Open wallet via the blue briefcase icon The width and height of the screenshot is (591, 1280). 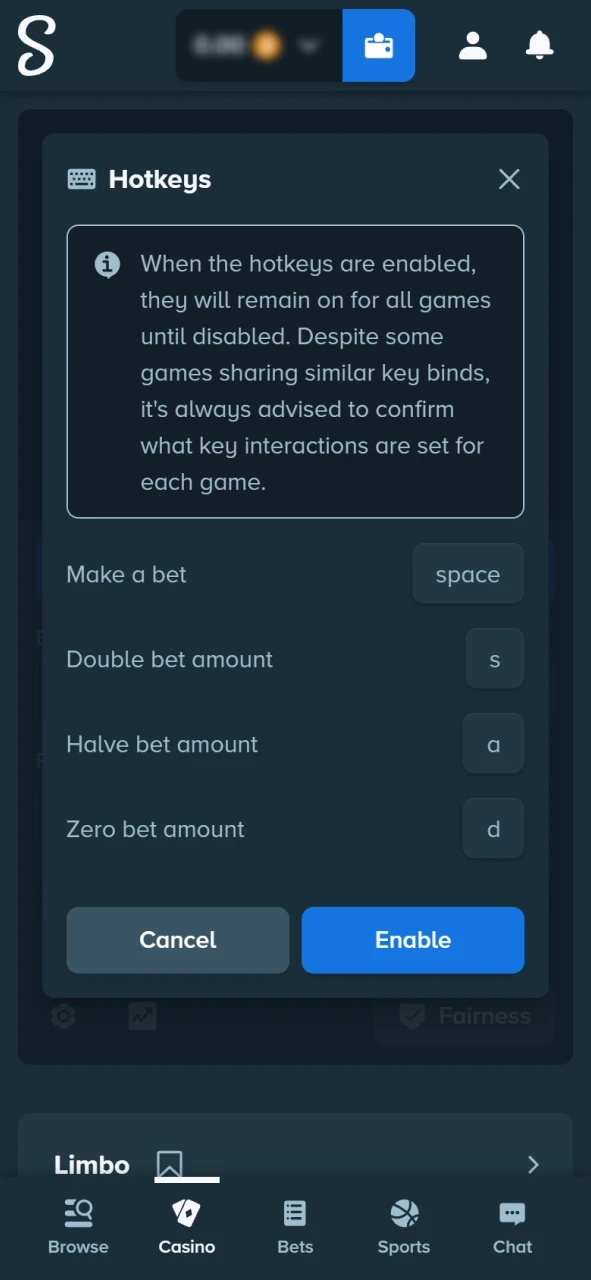378,45
